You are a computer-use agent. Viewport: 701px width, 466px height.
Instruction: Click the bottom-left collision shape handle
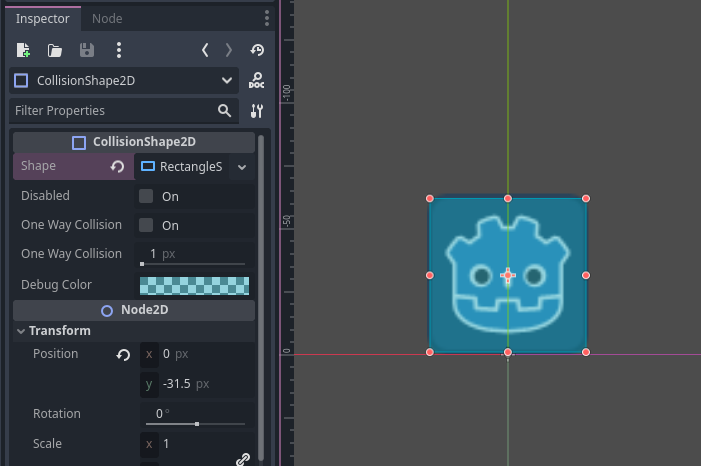[430, 352]
